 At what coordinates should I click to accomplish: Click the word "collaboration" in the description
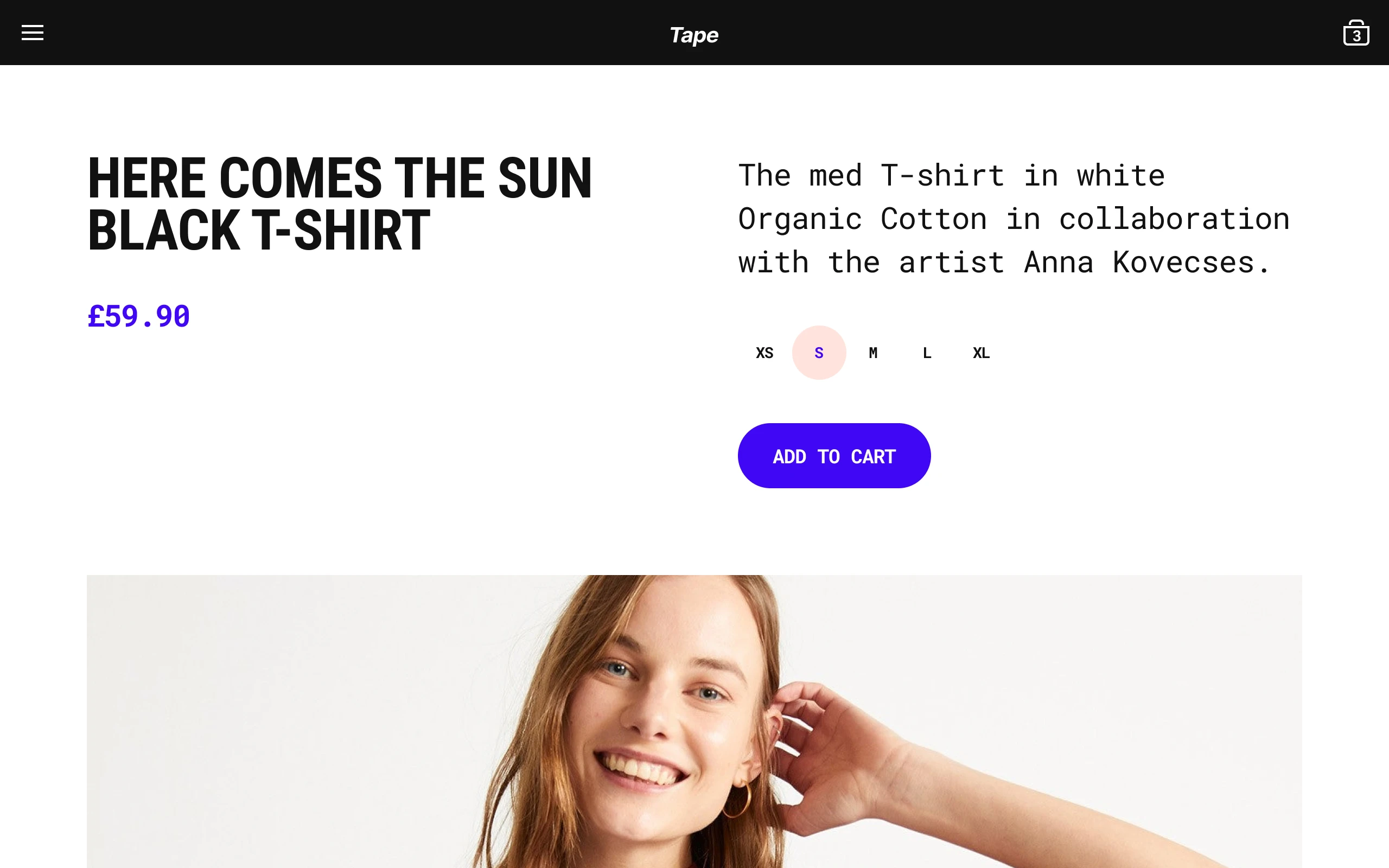pyautogui.click(x=1174, y=219)
